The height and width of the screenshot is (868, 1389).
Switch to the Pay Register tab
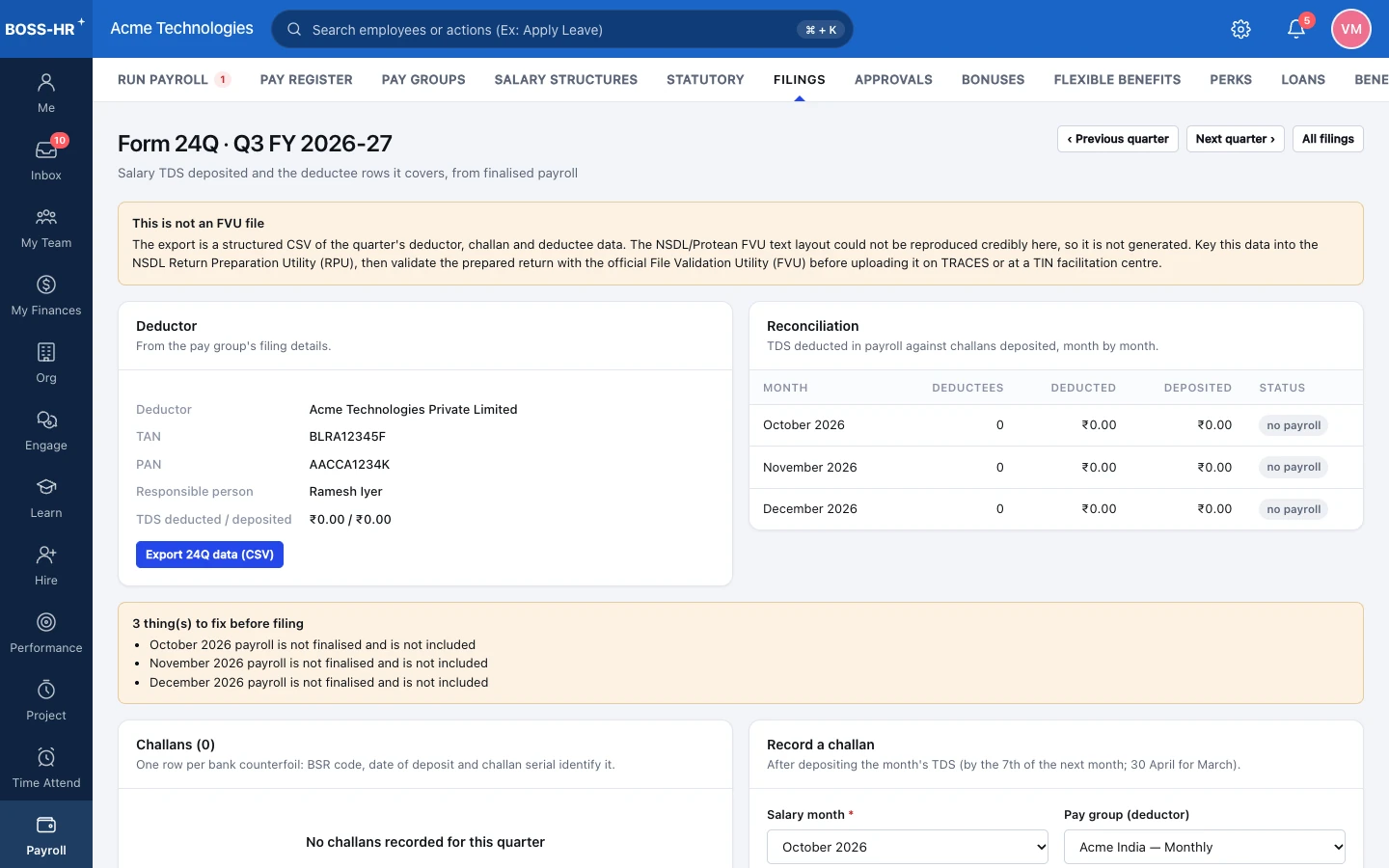pyautogui.click(x=307, y=80)
